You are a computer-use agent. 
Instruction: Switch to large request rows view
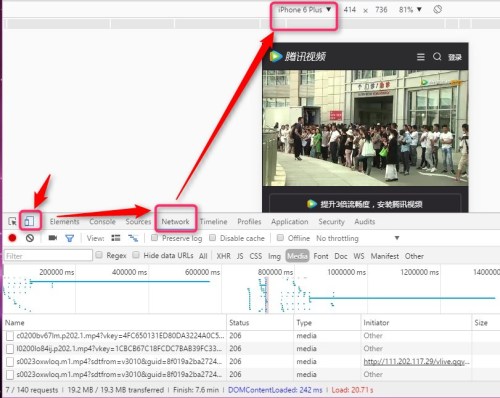[x=116, y=238]
